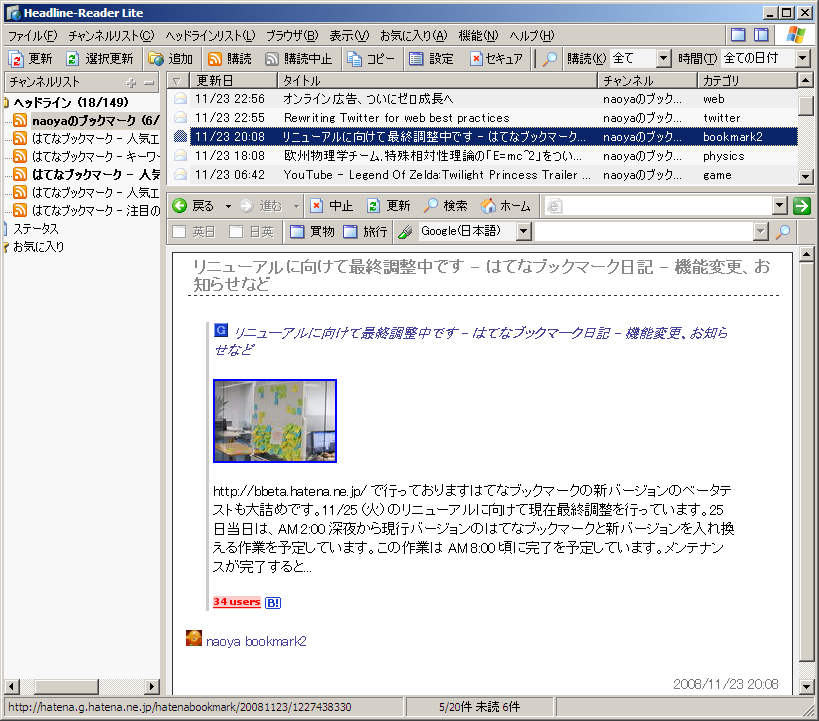Select headline 'Rewriting Twitter for web best practices'
This screenshot has width=819, height=721.
[396, 118]
